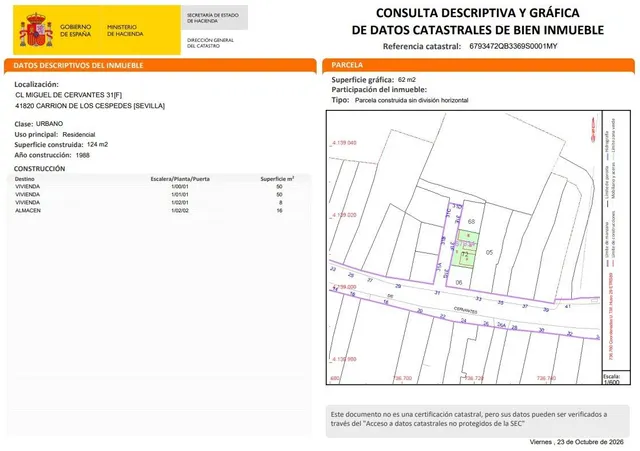
Task: Click the Spanish coat of arms emblem
Action: coord(36,30)
